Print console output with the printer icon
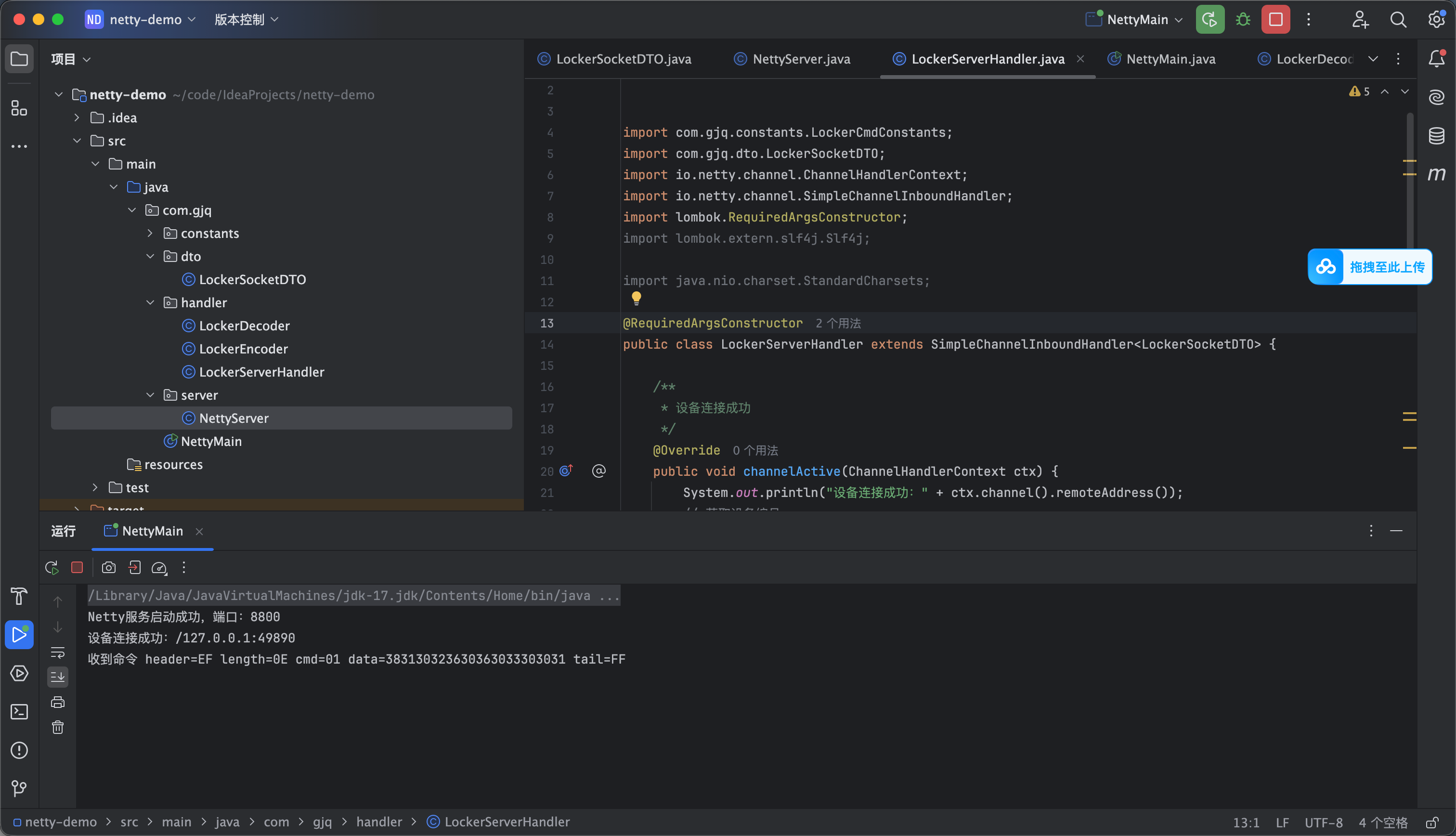This screenshot has height=836, width=1456. click(57, 702)
